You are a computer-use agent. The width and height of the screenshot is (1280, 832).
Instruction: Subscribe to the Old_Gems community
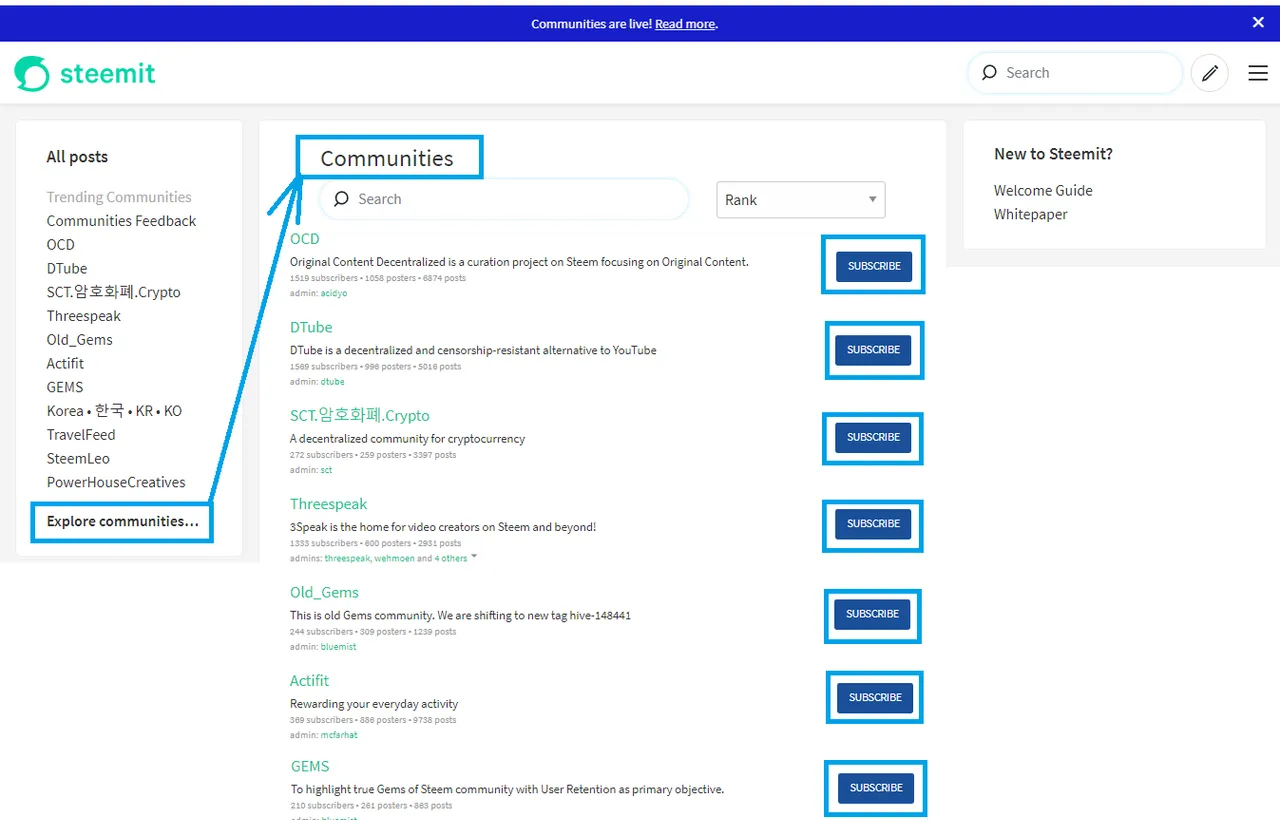[872, 614]
